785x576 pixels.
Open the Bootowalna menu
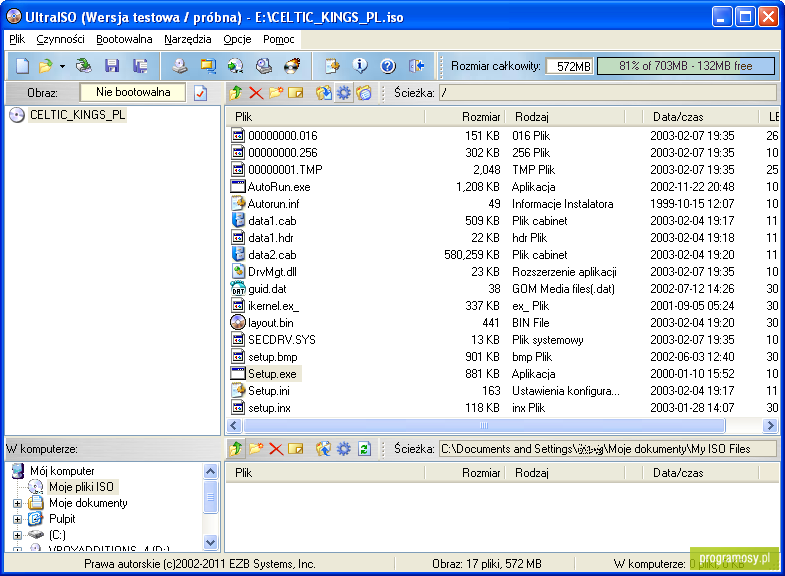click(x=124, y=40)
